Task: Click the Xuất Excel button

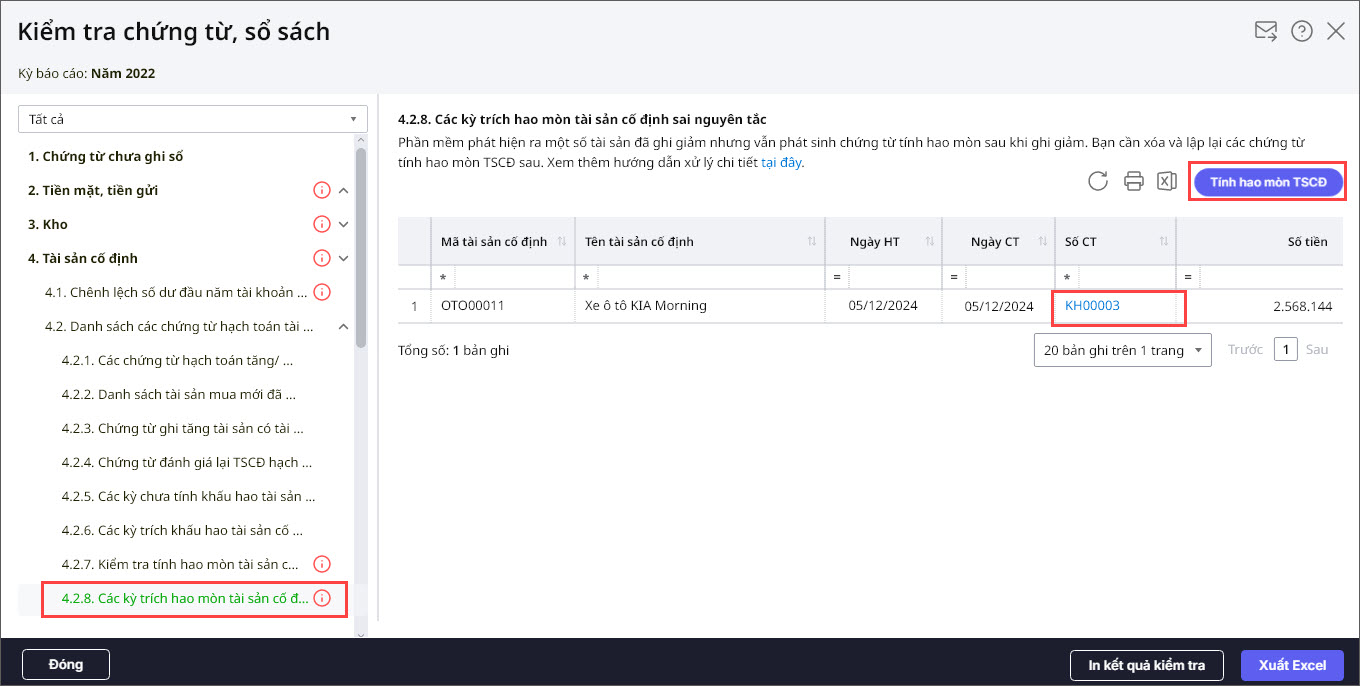Action: (1292, 665)
